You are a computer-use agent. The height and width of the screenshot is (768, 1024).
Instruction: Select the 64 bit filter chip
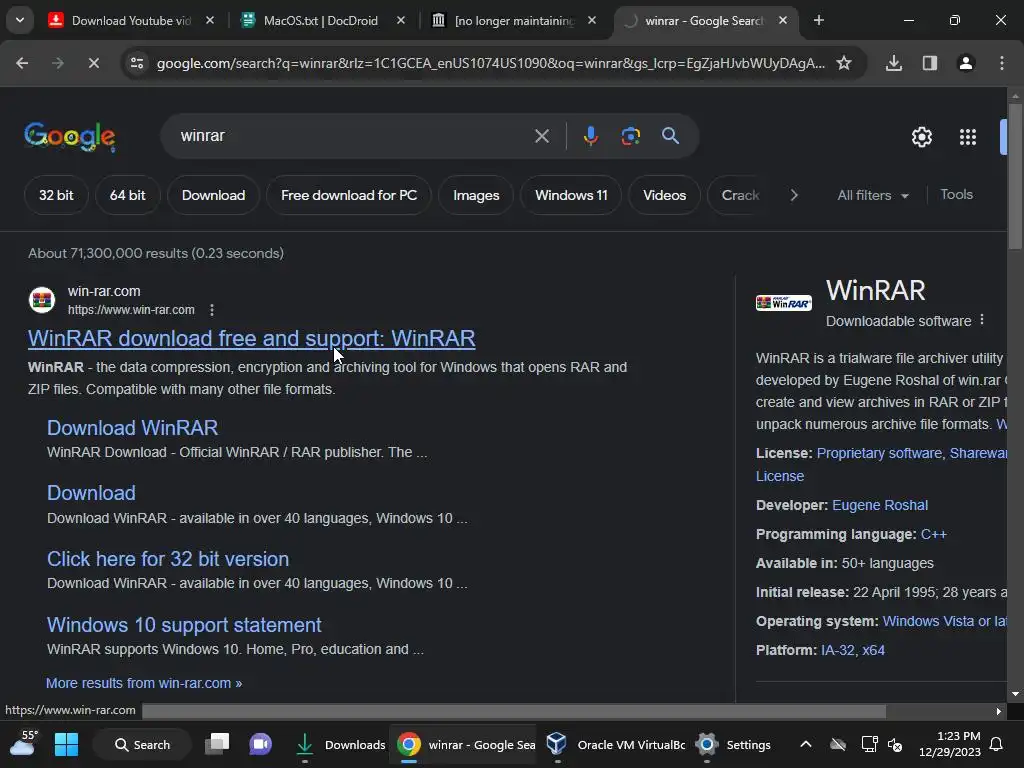coord(127,195)
